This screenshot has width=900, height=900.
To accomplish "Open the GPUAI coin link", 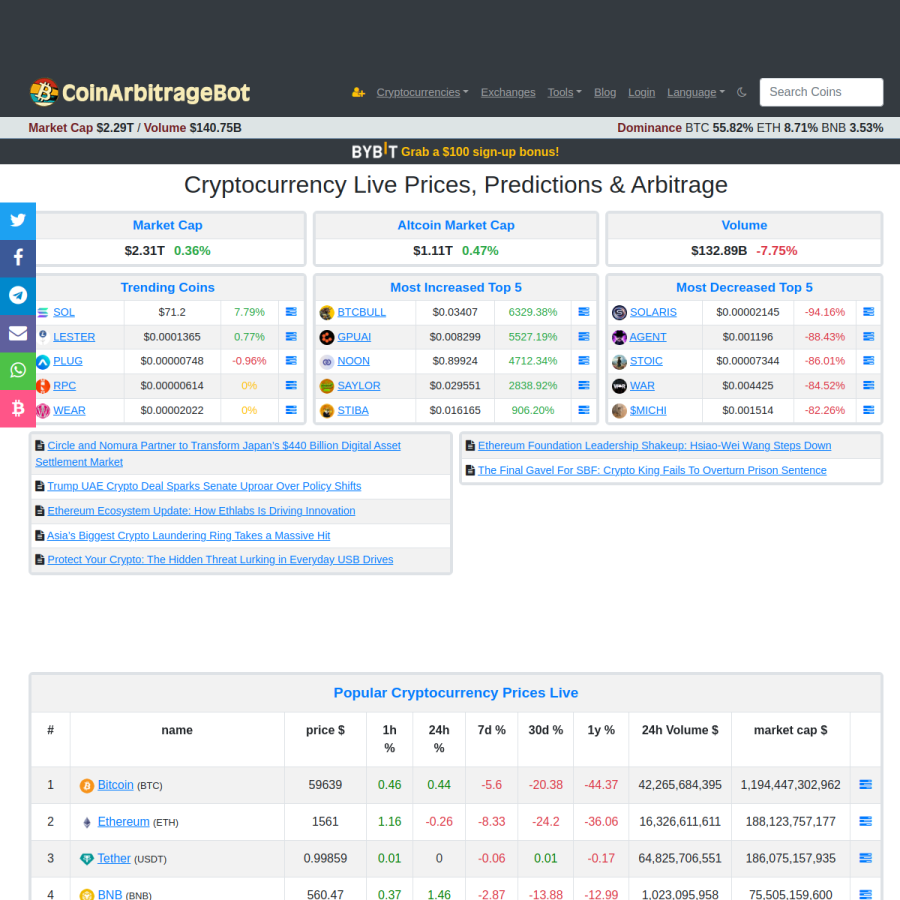I will coord(354,337).
